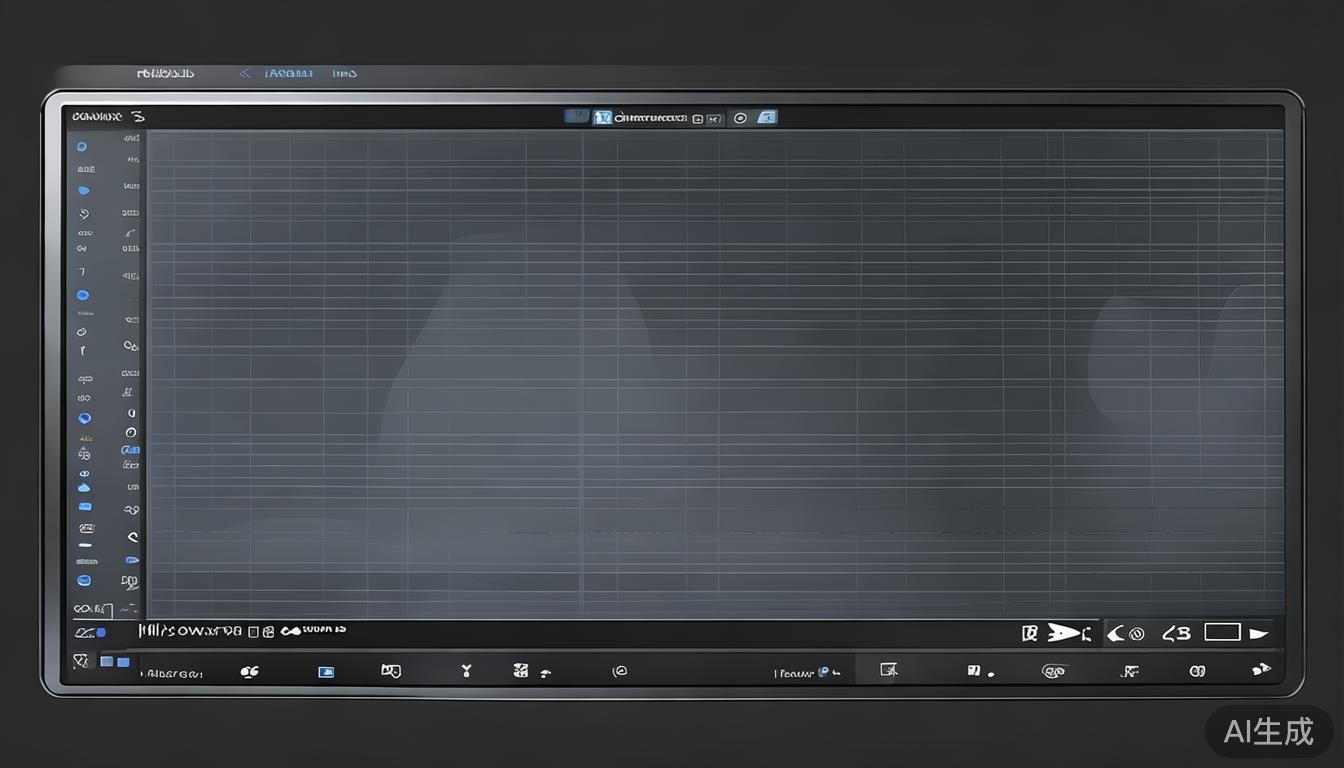Select the second blue tab label above the window

click(x=344, y=73)
